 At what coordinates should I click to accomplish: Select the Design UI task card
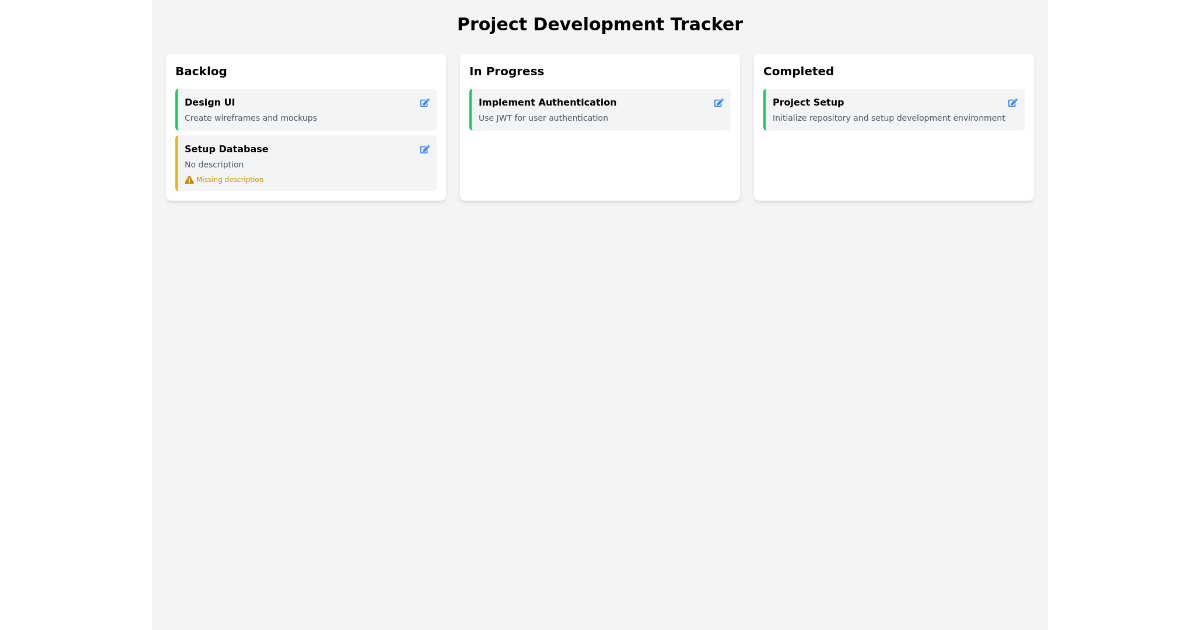[x=300, y=110]
